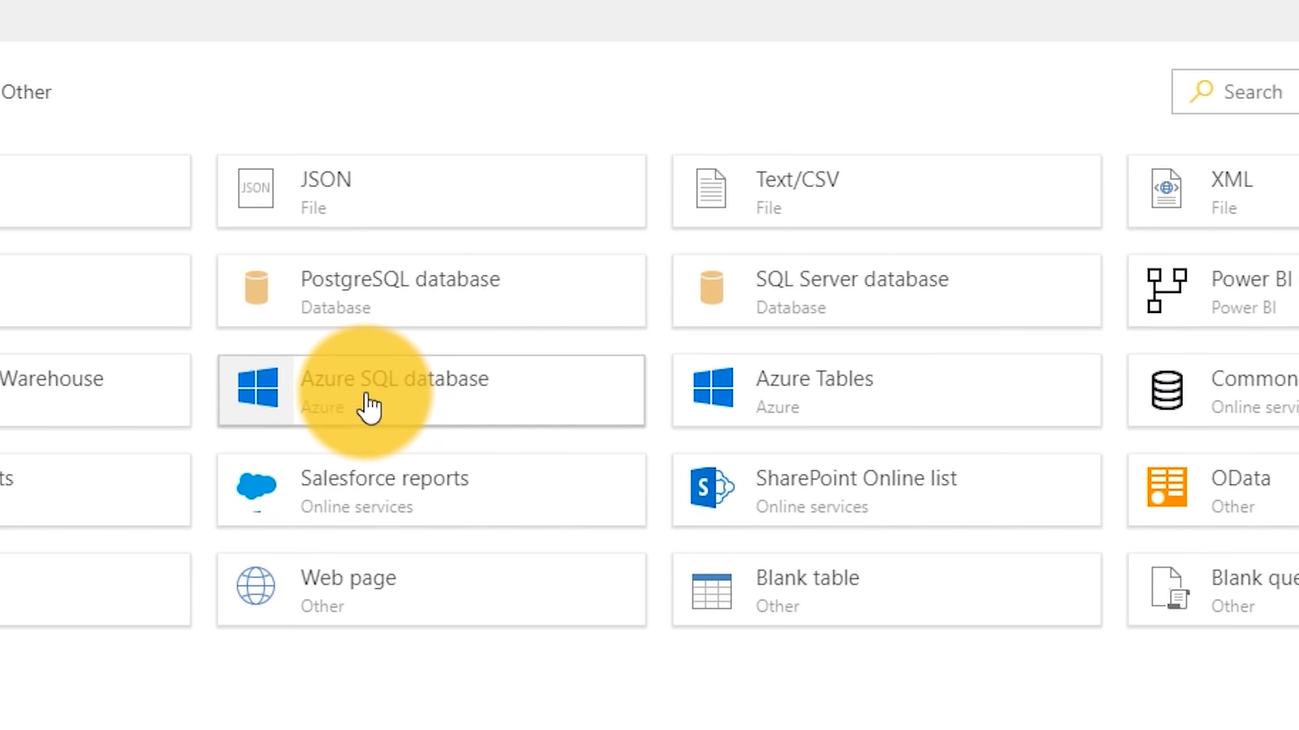Click the SharePoint Online list icon
Image resolution: width=1299 pixels, height=730 pixels.
coord(712,487)
